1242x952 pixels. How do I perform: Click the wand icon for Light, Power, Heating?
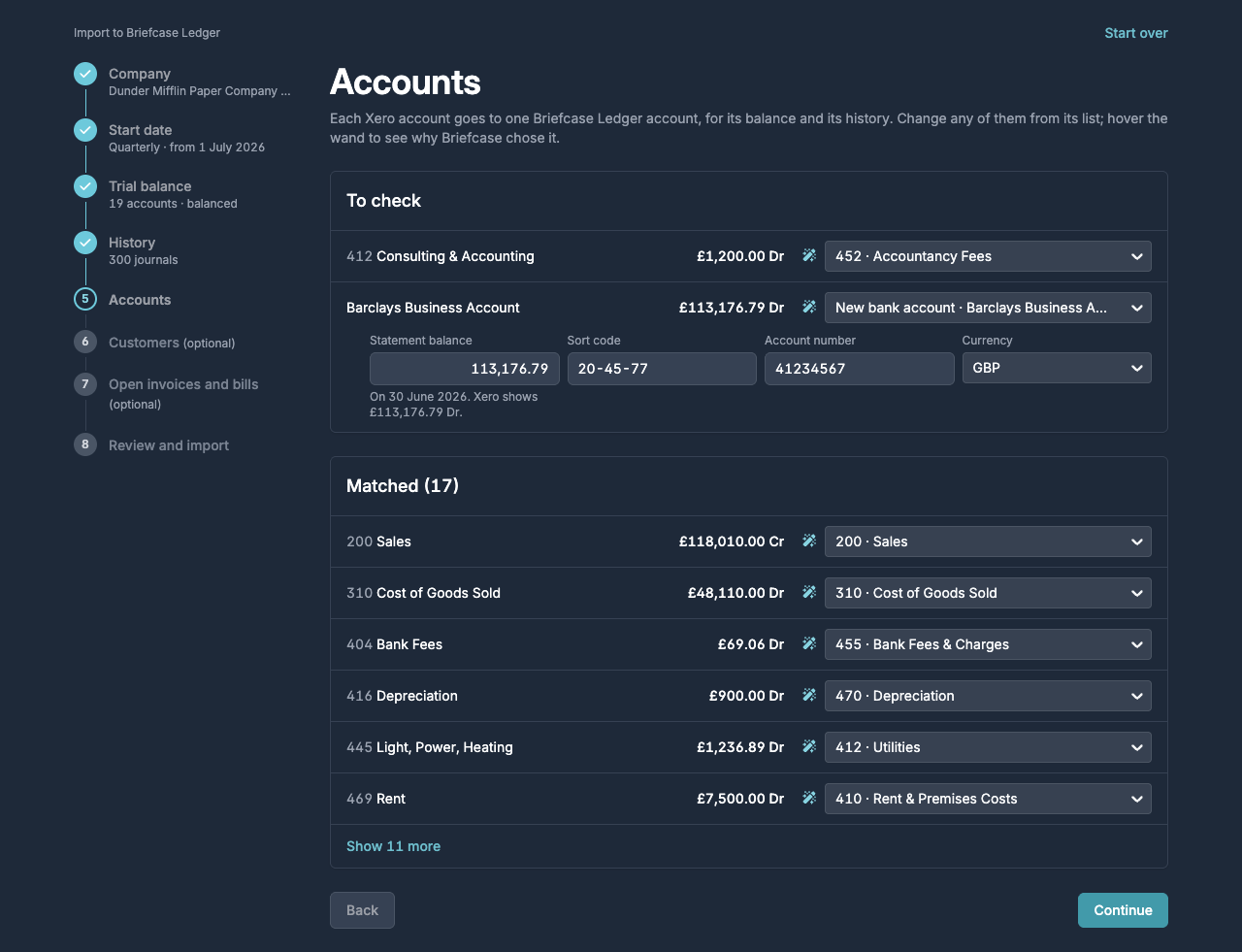[809, 747]
